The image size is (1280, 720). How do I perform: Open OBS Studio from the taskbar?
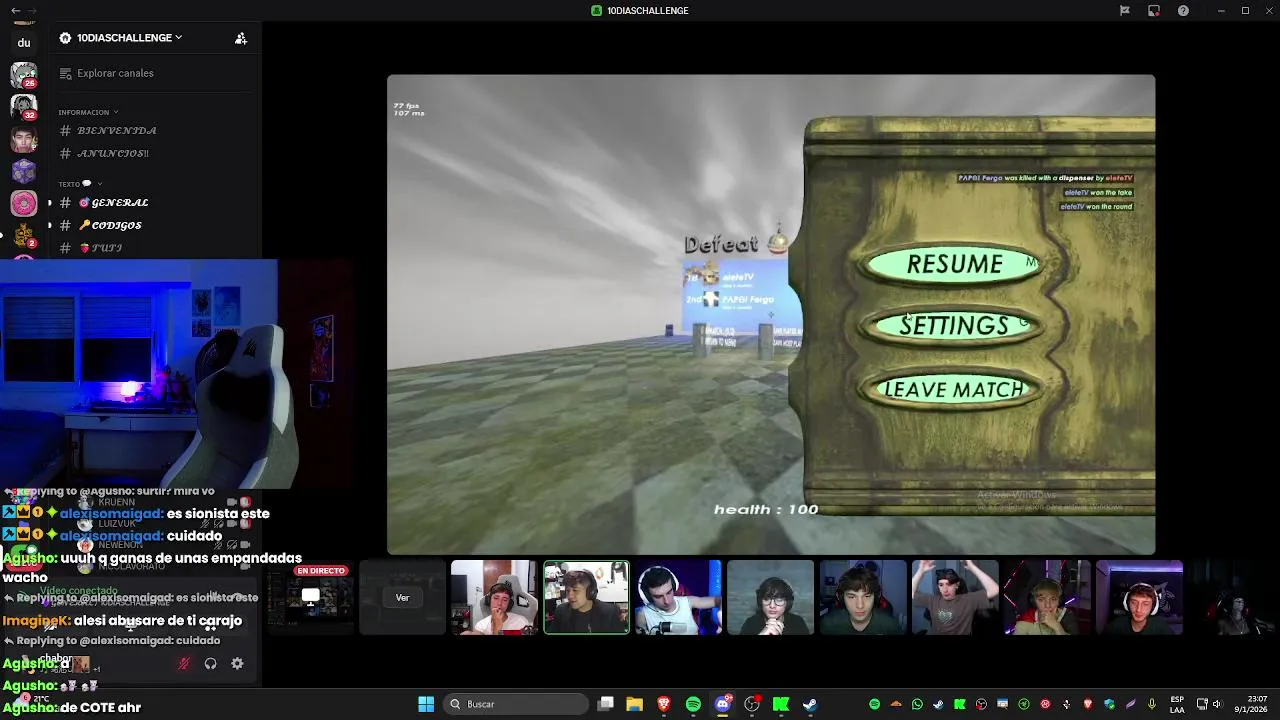[752, 704]
